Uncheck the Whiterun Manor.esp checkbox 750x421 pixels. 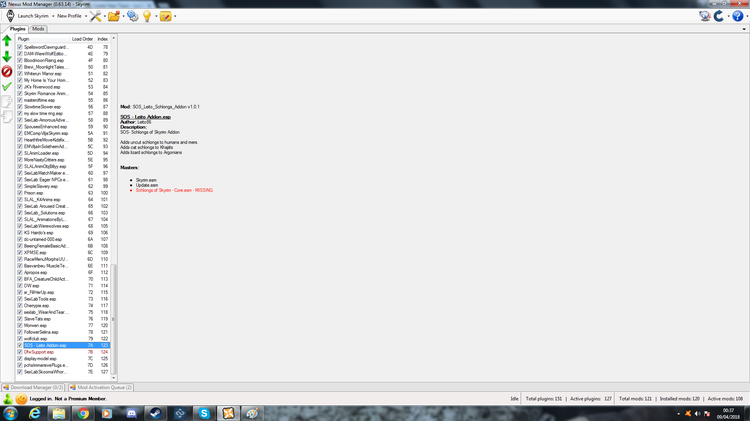20,74
